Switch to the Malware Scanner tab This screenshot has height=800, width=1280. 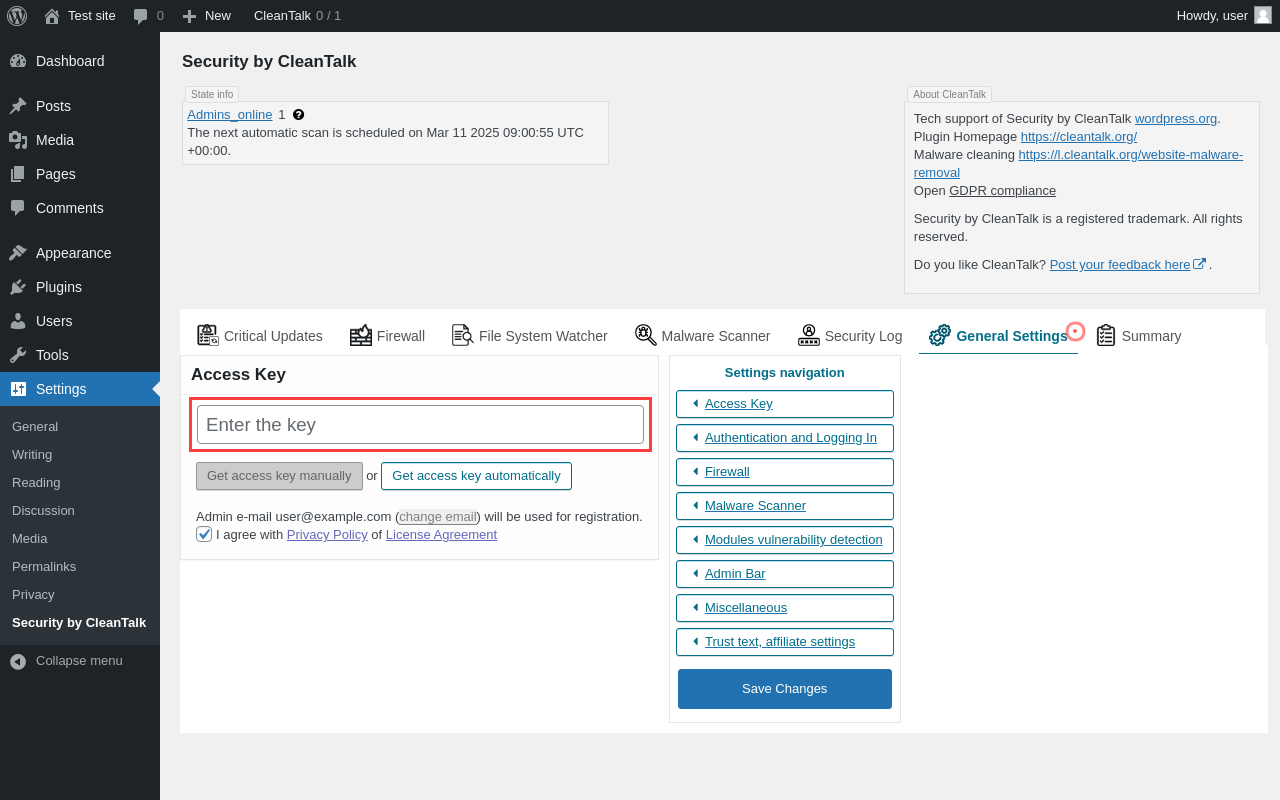(x=703, y=336)
